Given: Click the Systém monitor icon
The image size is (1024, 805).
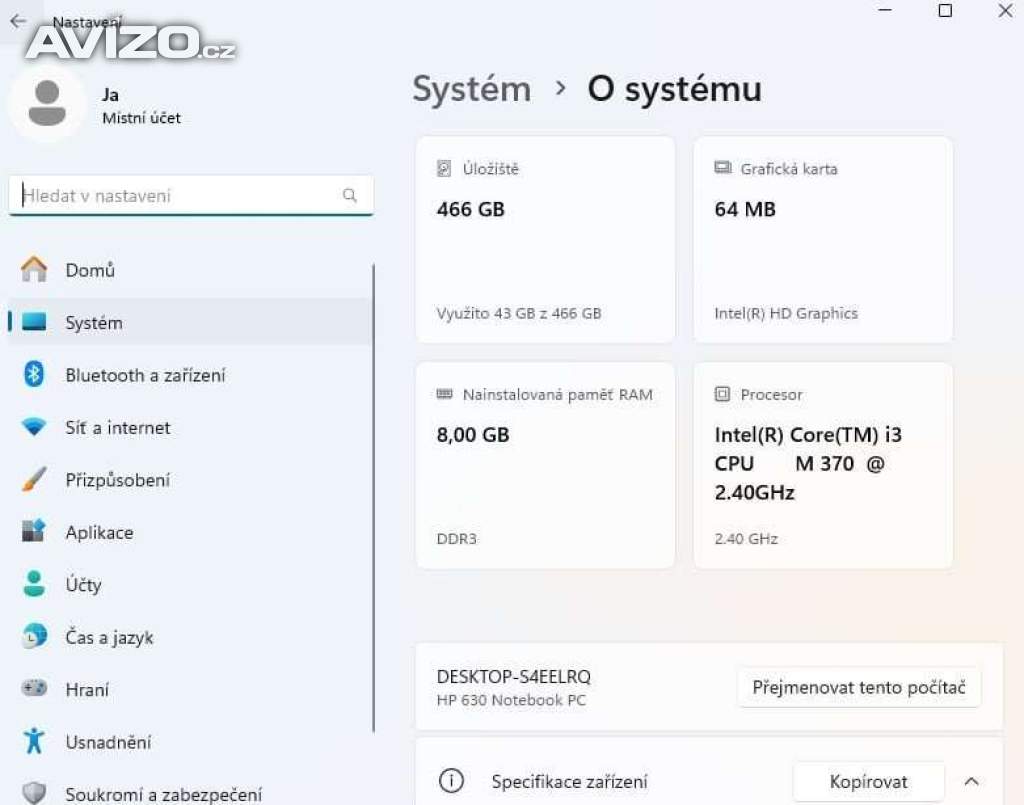Looking at the screenshot, I should pos(34,322).
